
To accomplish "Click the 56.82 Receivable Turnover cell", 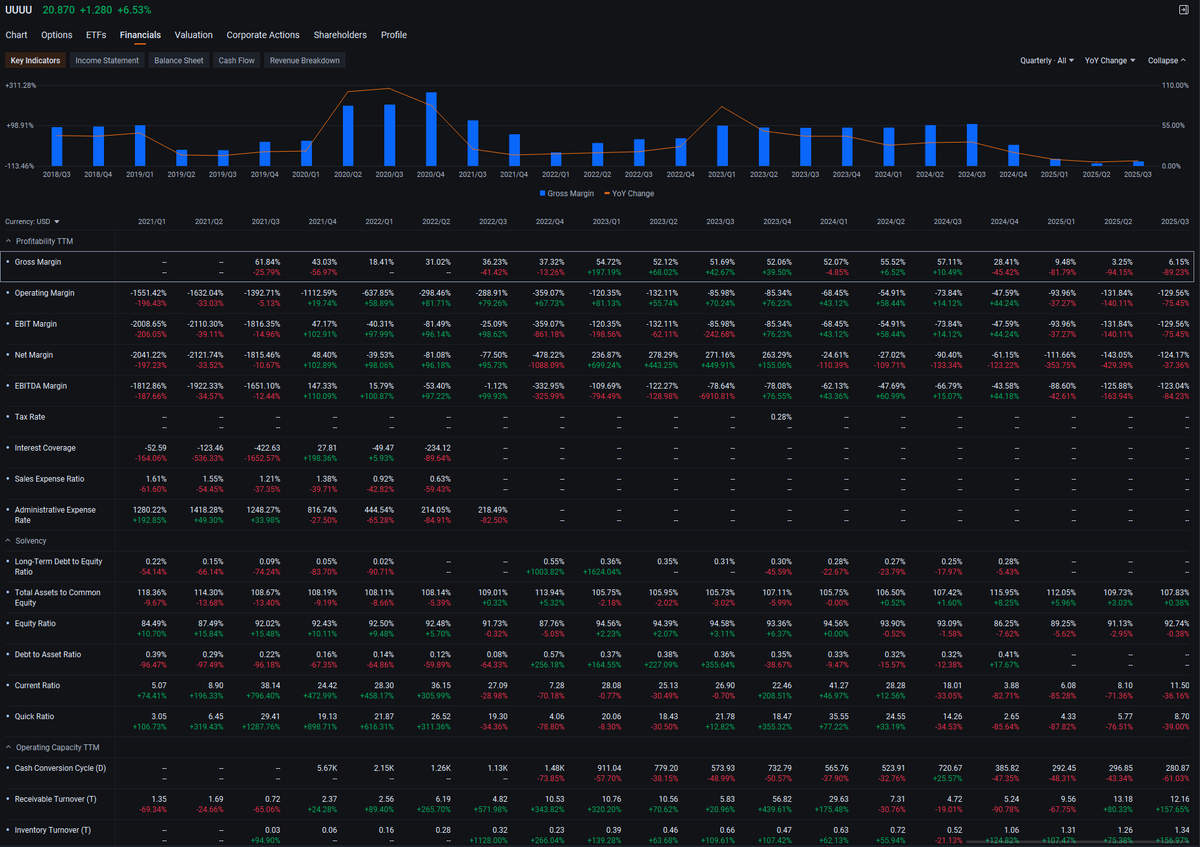I will [x=783, y=799].
